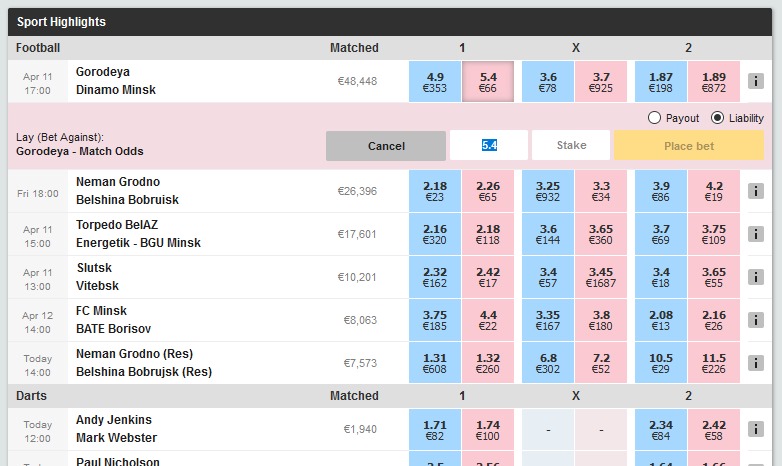Lay the draw at 3.7 for Gorodeya match

pyautogui.click(x=601, y=81)
